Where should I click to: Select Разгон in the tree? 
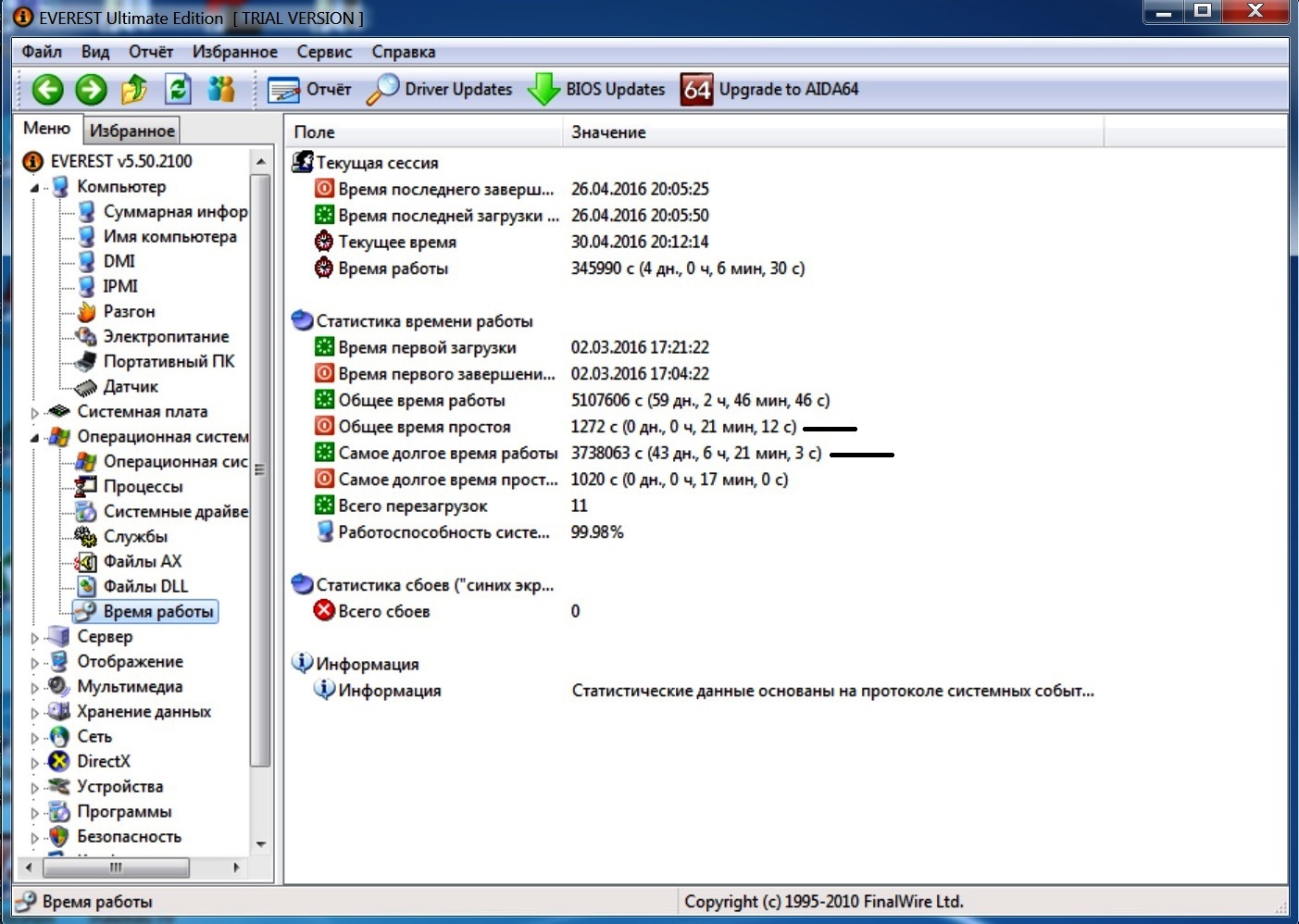[129, 312]
